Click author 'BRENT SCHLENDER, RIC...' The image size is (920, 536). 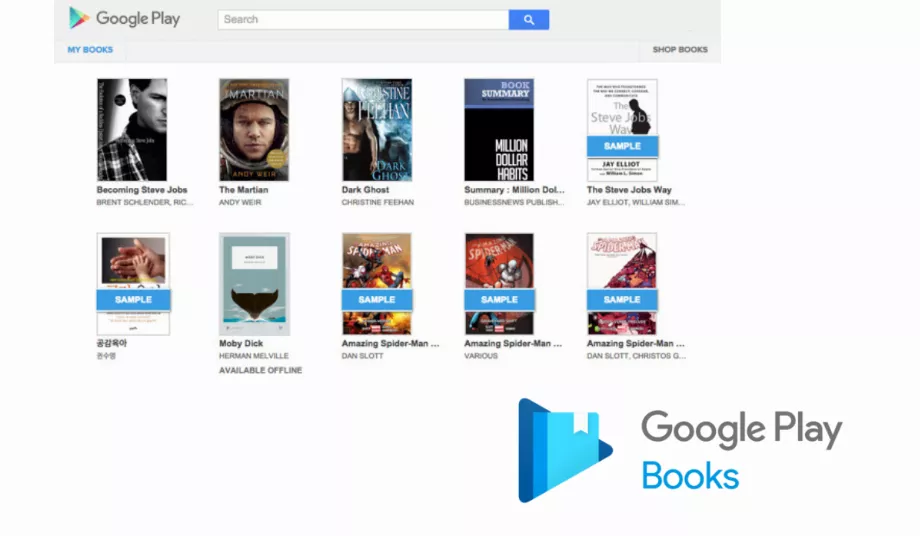[145, 202]
